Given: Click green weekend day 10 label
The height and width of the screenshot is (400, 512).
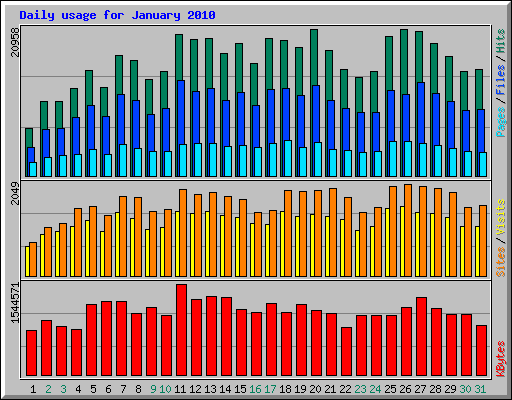Looking at the screenshot, I should coord(165,389).
